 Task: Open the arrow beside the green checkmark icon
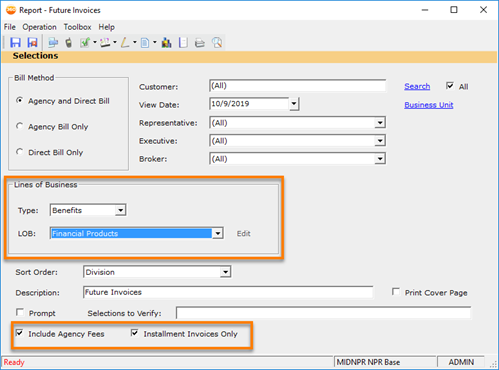click(x=95, y=42)
